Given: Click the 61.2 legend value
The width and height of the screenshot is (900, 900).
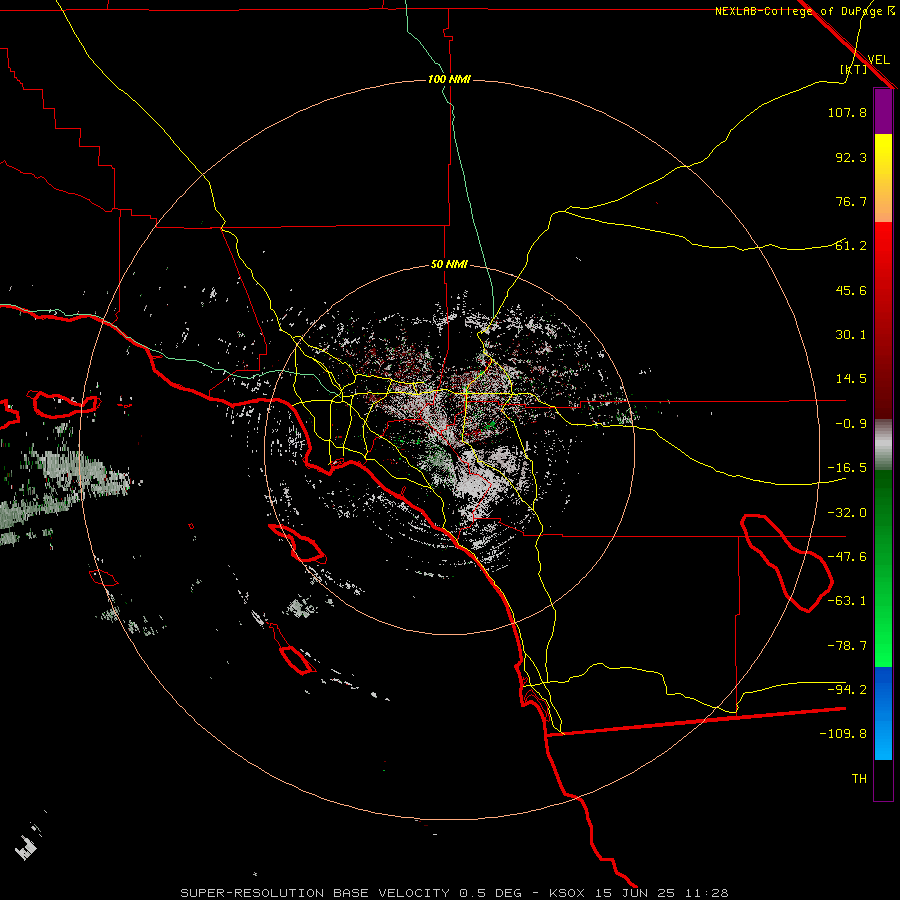Looking at the screenshot, I should coord(851,246).
